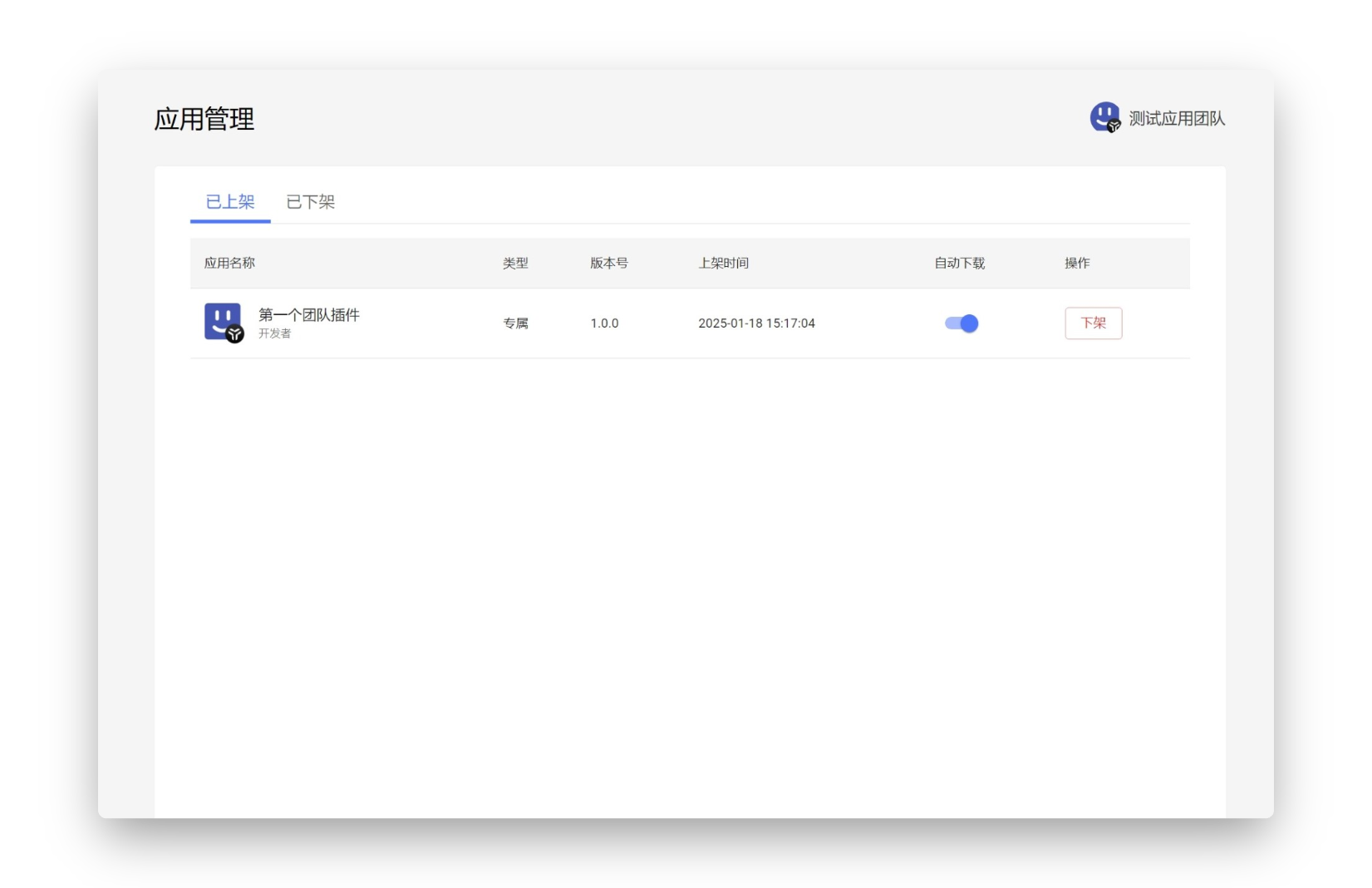Open the plugin named 第一个团队插件
Image resolution: width=1372 pixels, height=888 pixels.
[308, 315]
